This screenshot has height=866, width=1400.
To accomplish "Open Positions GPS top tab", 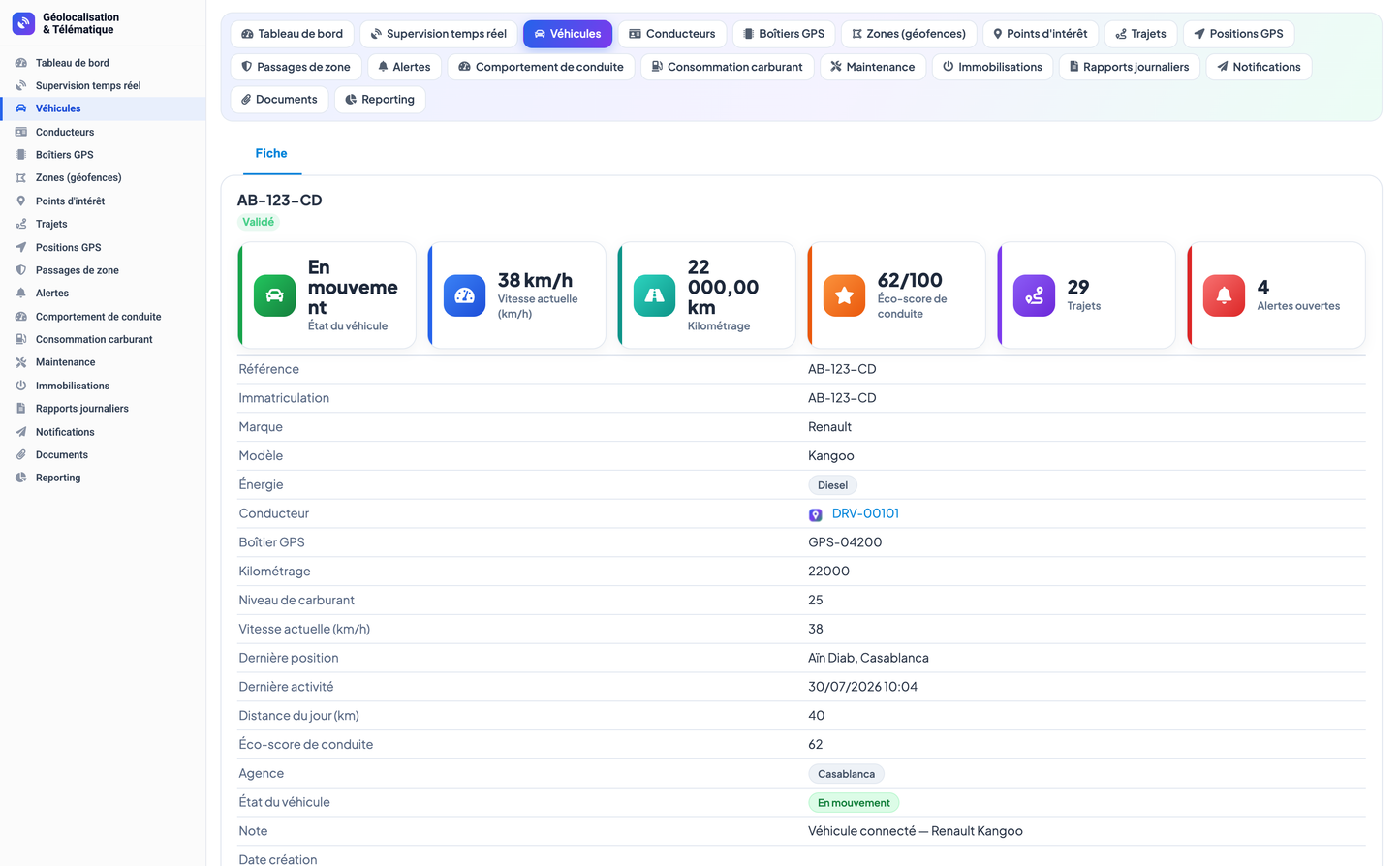I will (x=1239, y=34).
